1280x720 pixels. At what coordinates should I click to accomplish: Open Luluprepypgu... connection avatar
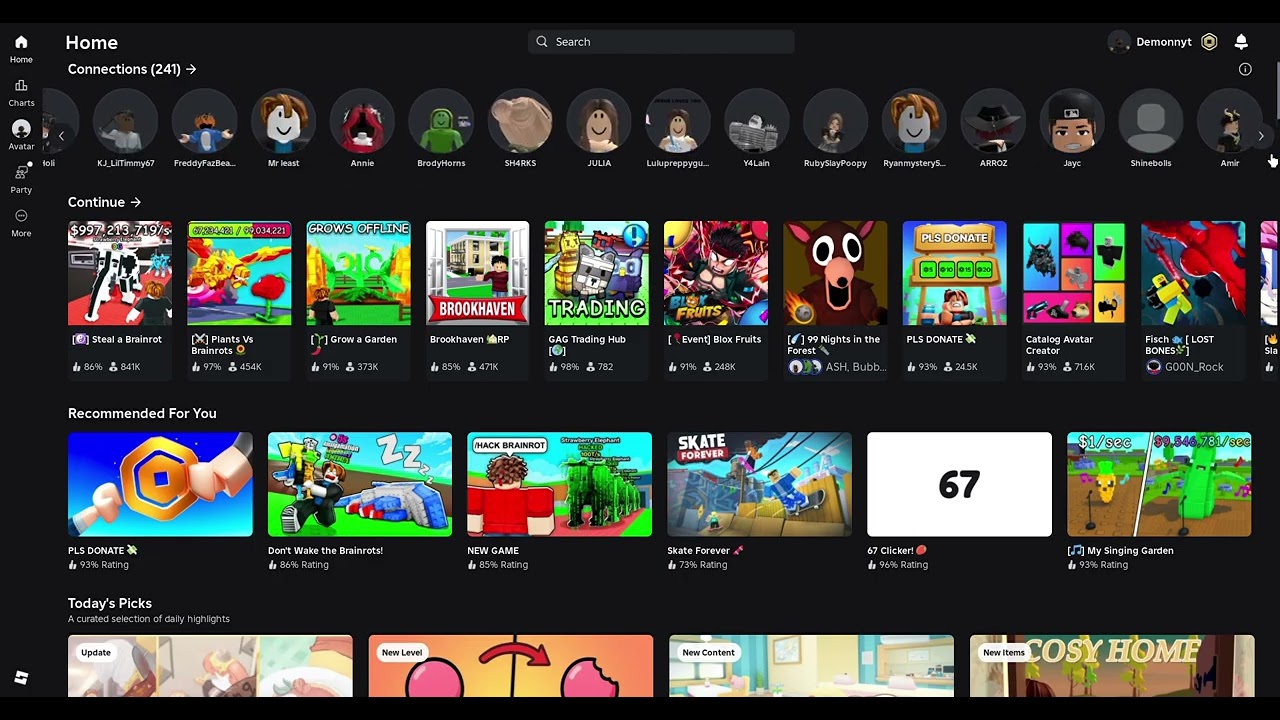[x=678, y=121]
